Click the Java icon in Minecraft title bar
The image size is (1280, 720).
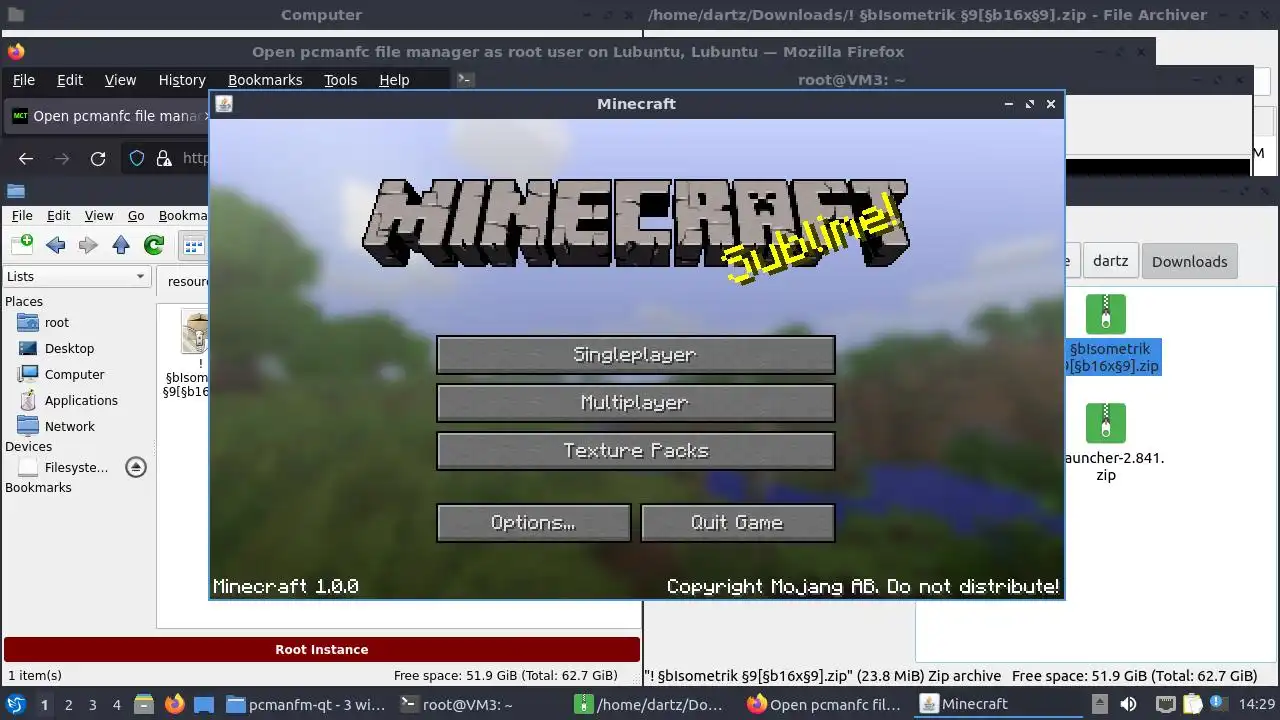tap(224, 104)
